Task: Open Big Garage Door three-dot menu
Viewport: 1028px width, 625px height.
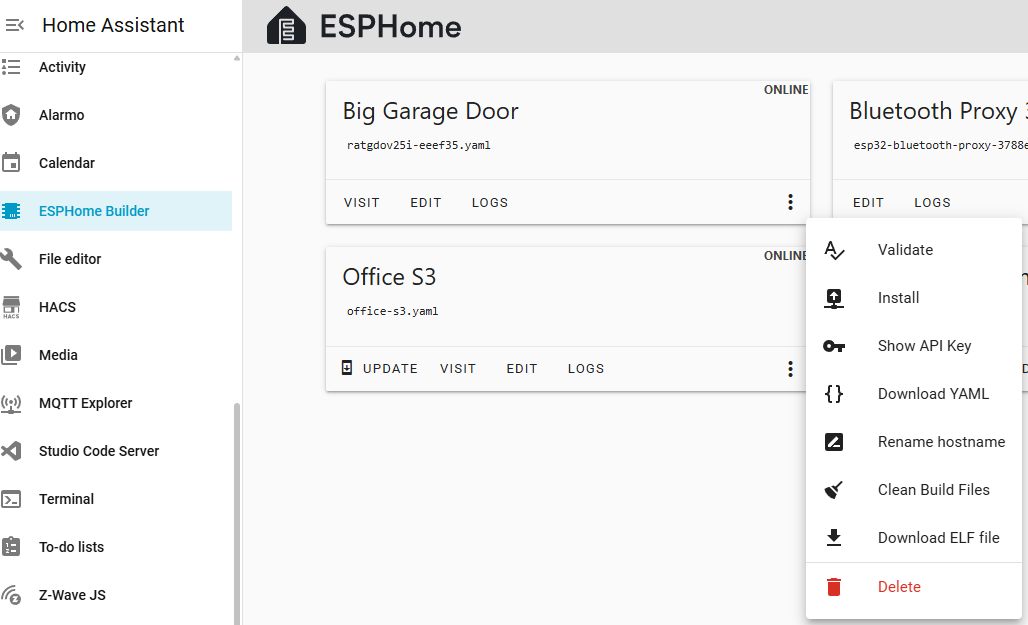Action: pyautogui.click(x=790, y=202)
